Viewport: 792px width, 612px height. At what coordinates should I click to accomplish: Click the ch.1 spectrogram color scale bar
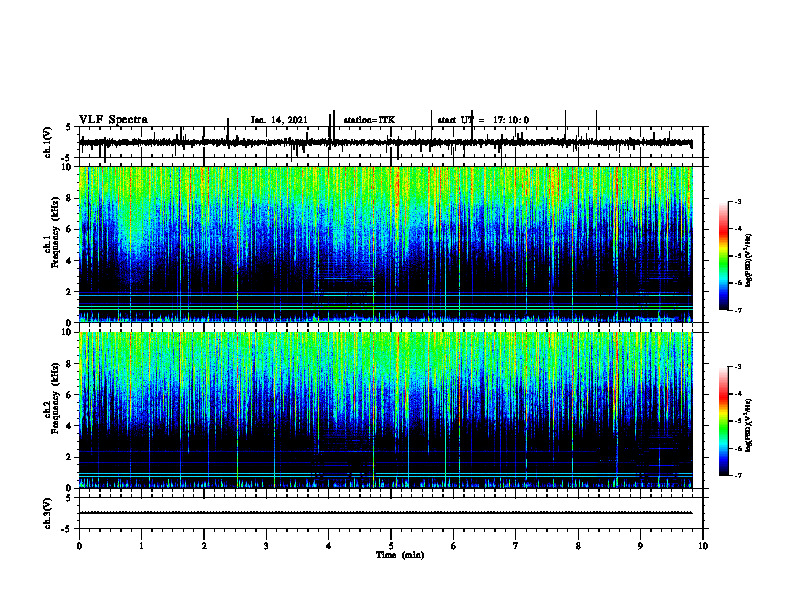[723, 256]
